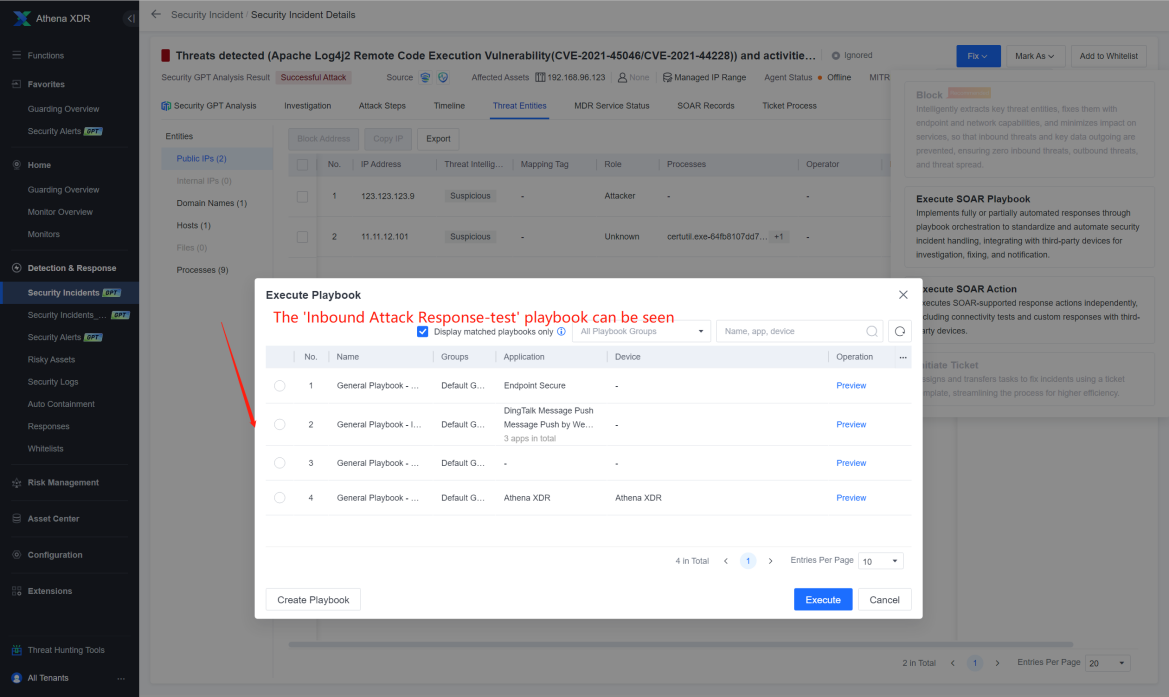Click the Managed IP Range icon
Viewport: 1169px width, 697px height.
[x=667, y=78]
